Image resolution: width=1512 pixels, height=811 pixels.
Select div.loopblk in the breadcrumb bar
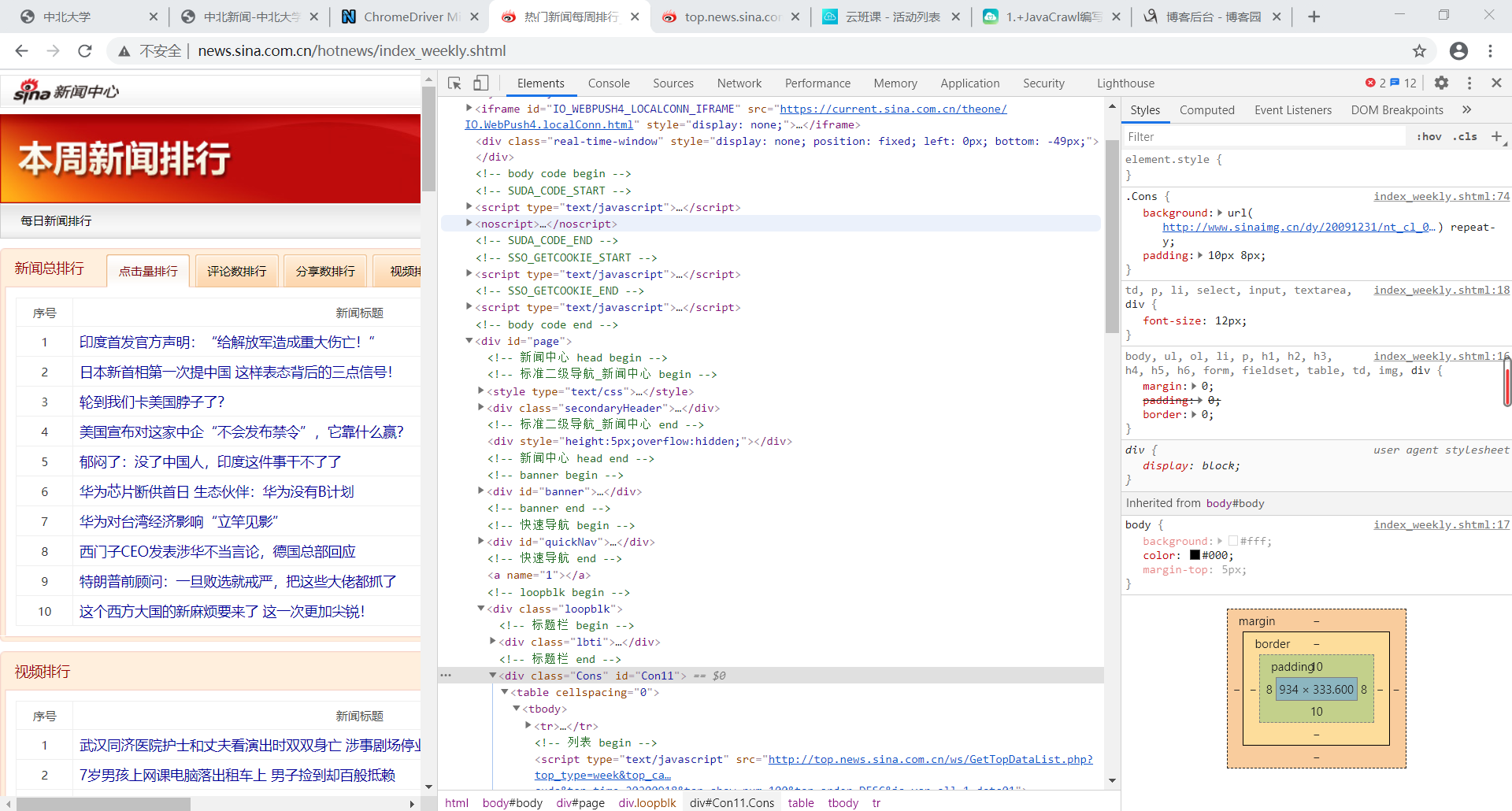(x=647, y=803)
